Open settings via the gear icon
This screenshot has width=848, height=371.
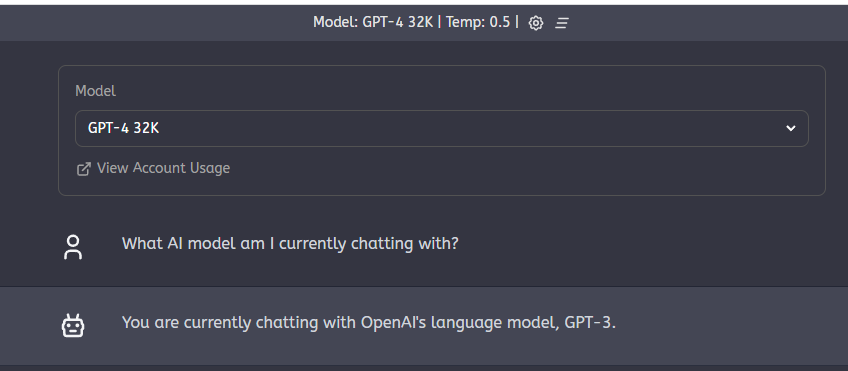point(535,23)
